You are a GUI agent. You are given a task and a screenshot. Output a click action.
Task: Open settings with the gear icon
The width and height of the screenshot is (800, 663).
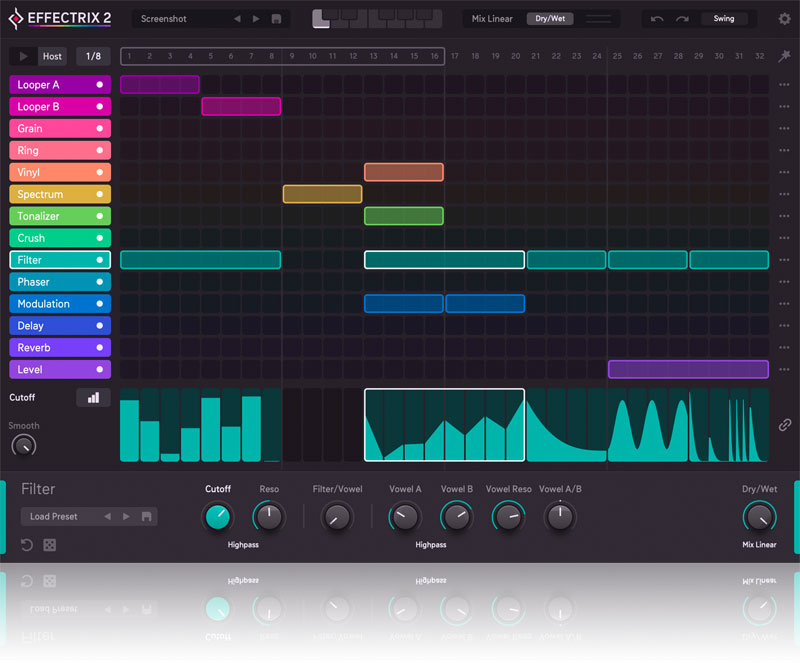coord(784,19)
